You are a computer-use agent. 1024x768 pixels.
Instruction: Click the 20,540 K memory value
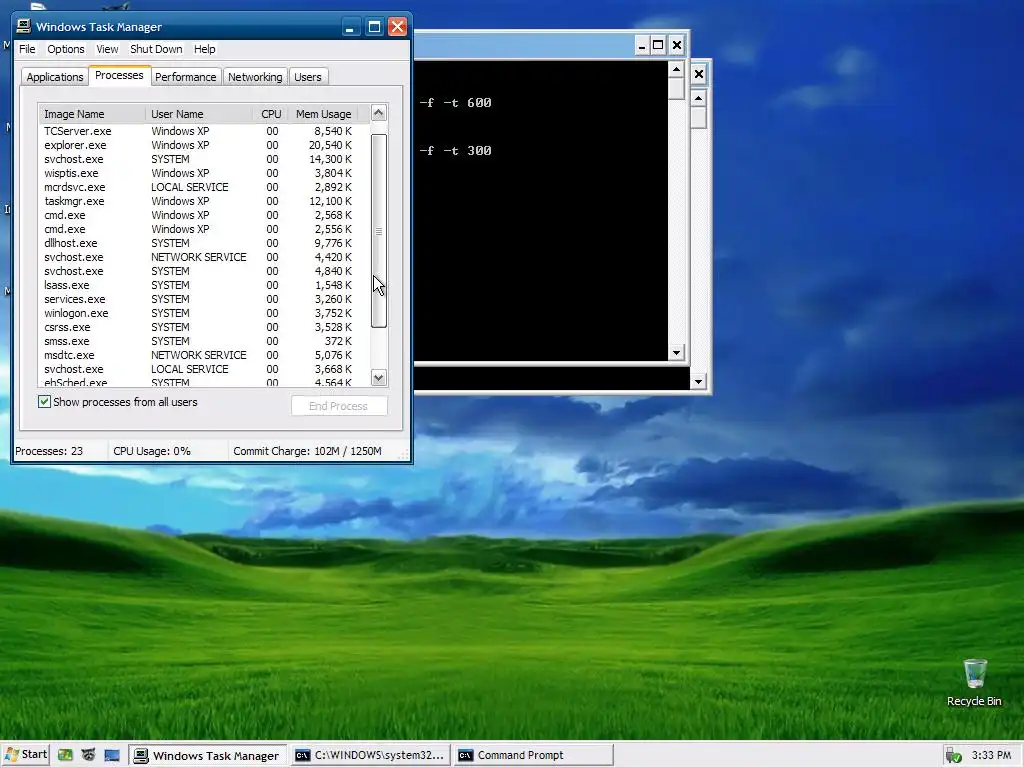[x=330, y=145]
